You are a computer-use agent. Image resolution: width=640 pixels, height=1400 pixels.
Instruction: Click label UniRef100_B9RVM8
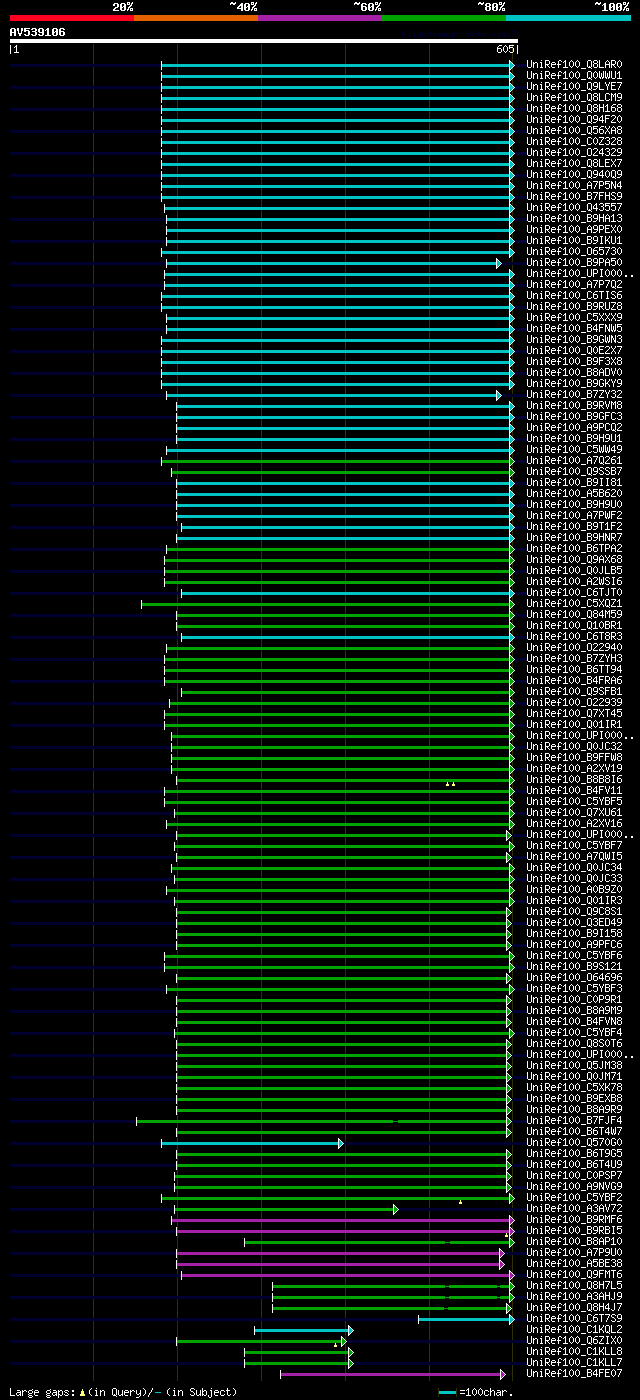point(574,406)
